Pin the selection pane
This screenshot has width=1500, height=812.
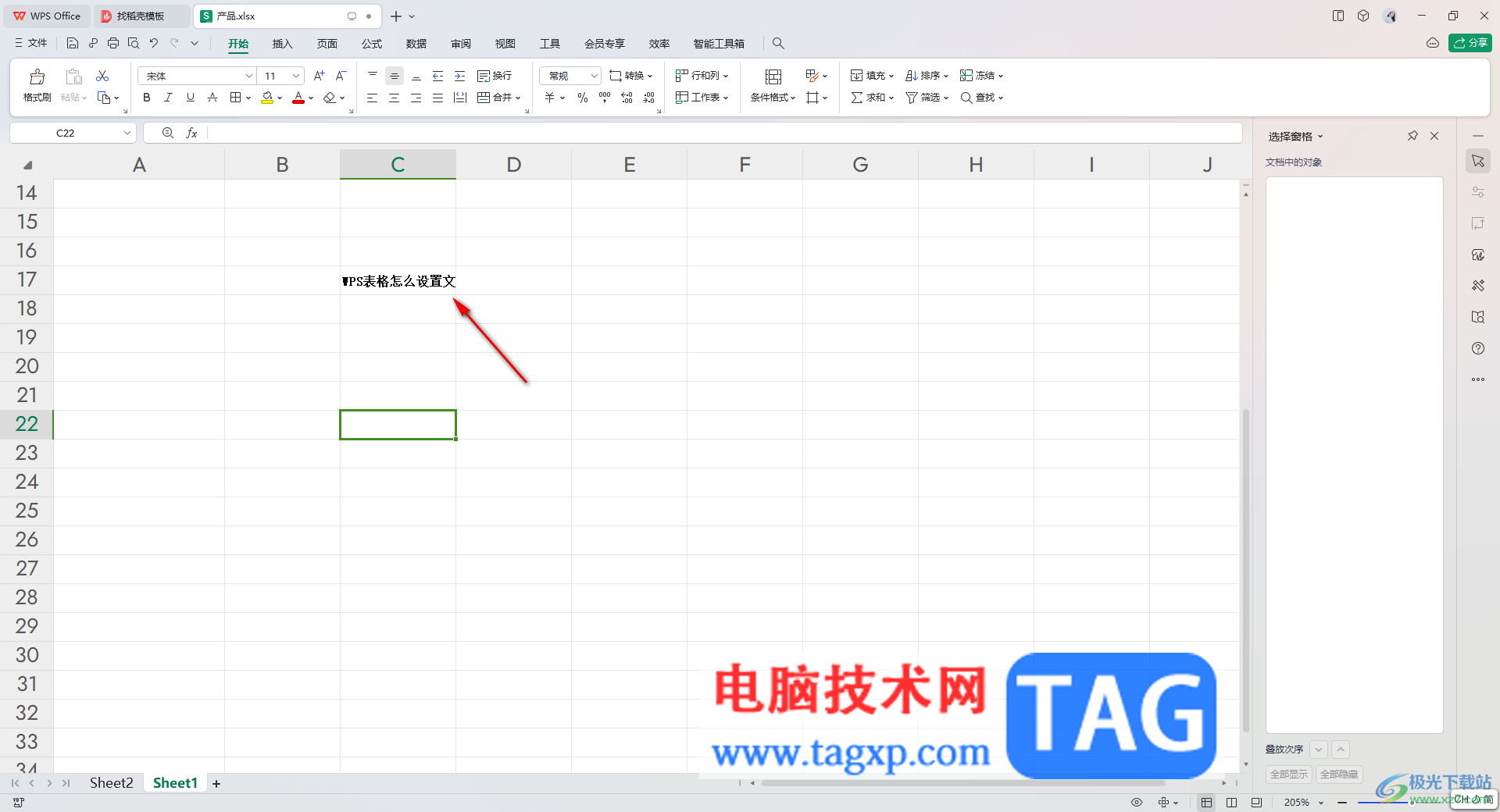(x=1412, y=136)
